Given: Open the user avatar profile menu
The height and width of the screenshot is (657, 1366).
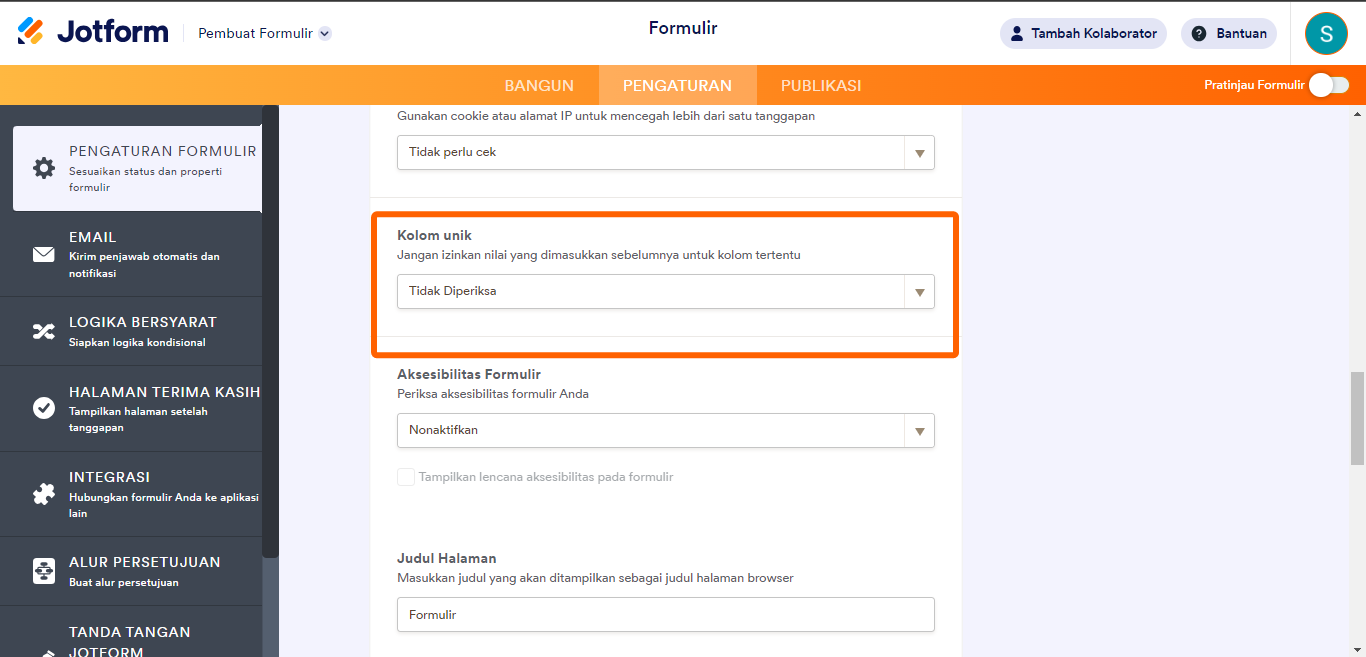Looking at the screenshot, I should tap(1326, 33).
